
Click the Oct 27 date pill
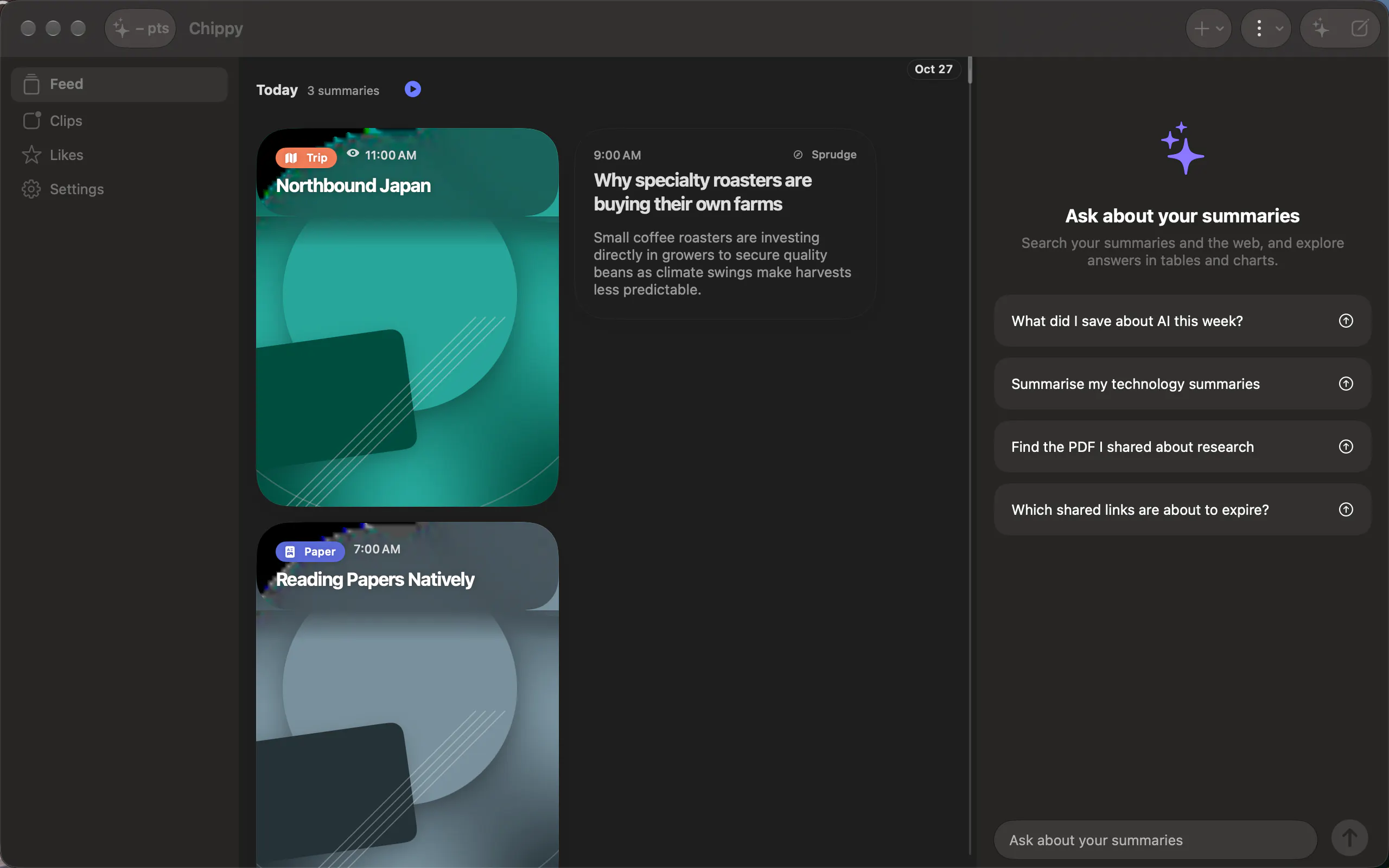click(x=933, y=69)
